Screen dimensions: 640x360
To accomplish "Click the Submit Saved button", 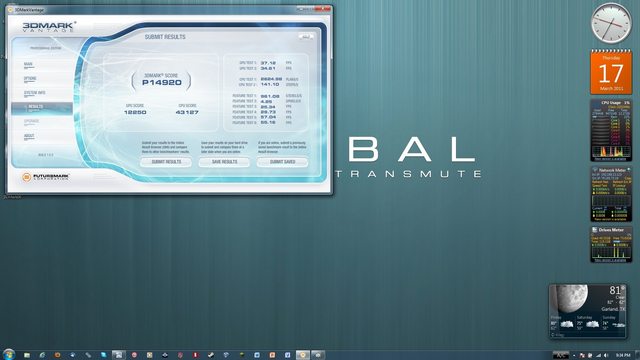I will [x=282, y=162].
